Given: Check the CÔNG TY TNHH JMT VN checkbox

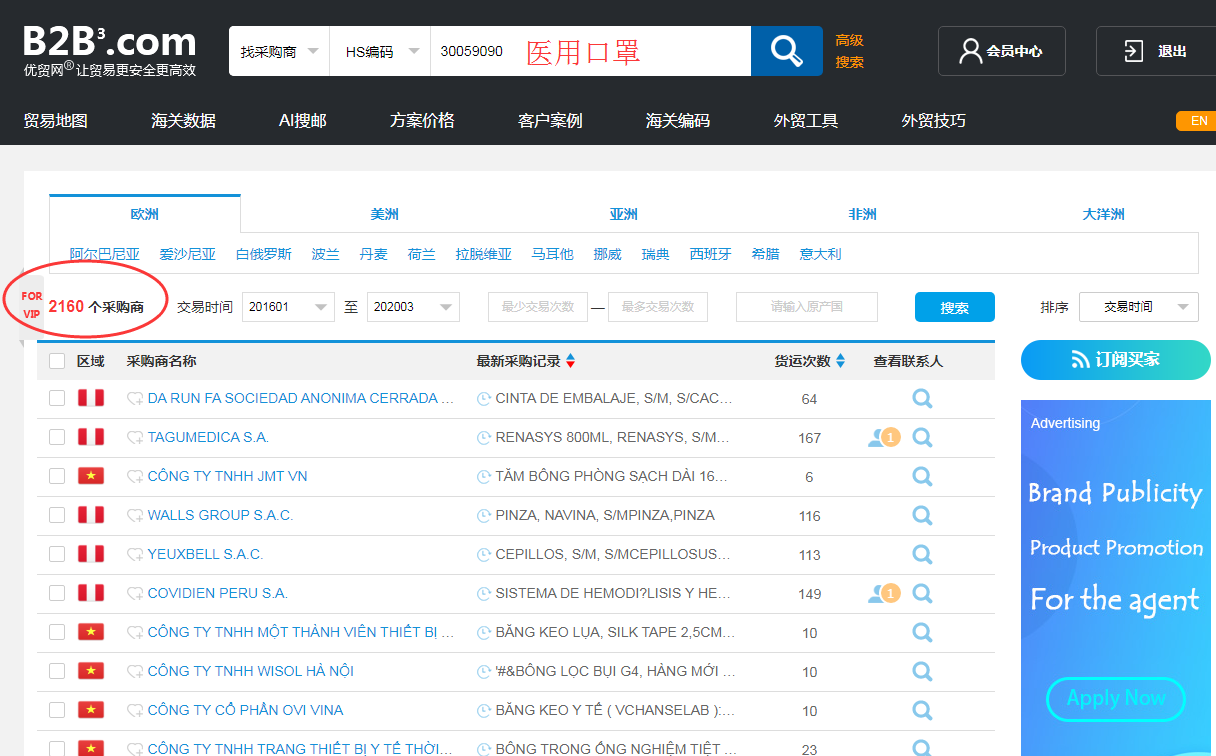Looking at the screenshot, I should pos(57,476).
